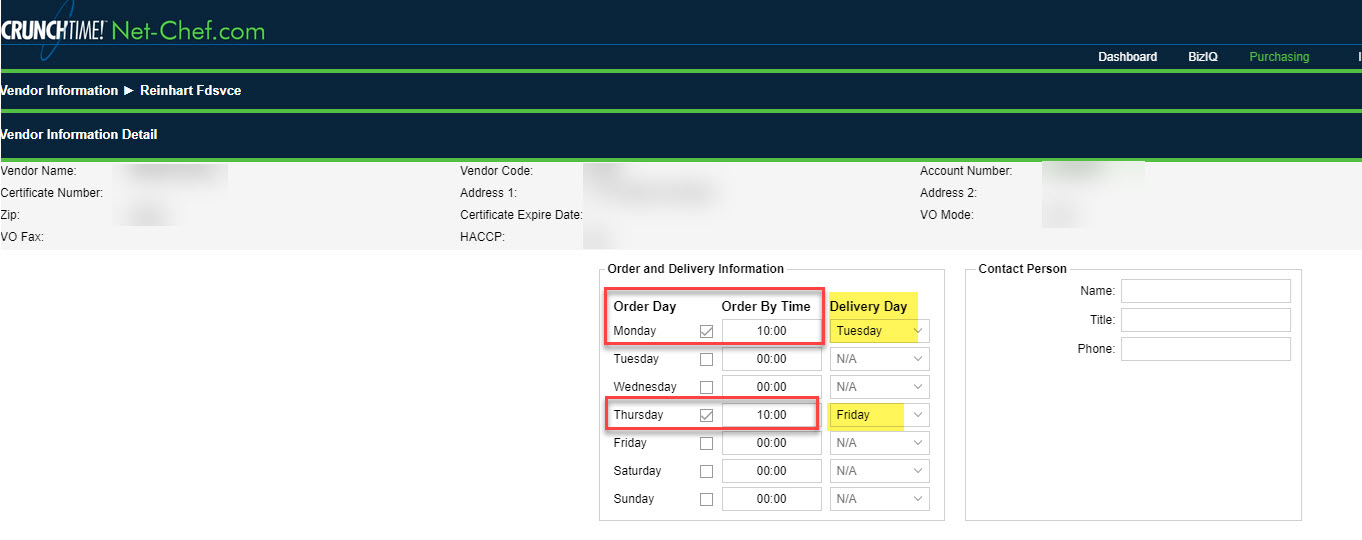Edit Thursday's Order By Time field
The height and width of the screenshot is (540, 1362).
click(771, 415)
